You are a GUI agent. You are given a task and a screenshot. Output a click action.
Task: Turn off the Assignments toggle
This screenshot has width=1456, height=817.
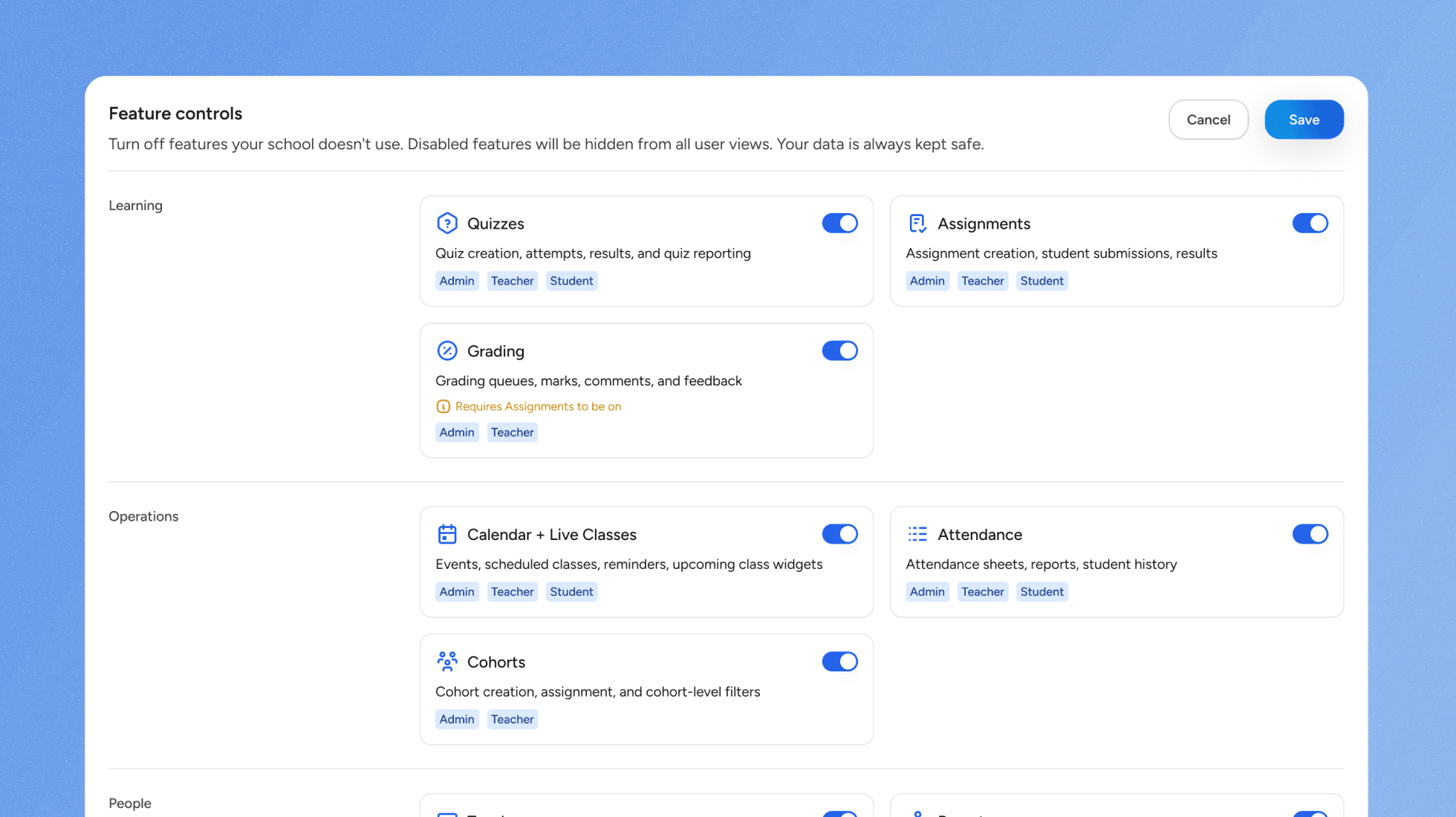[1310, 223]
